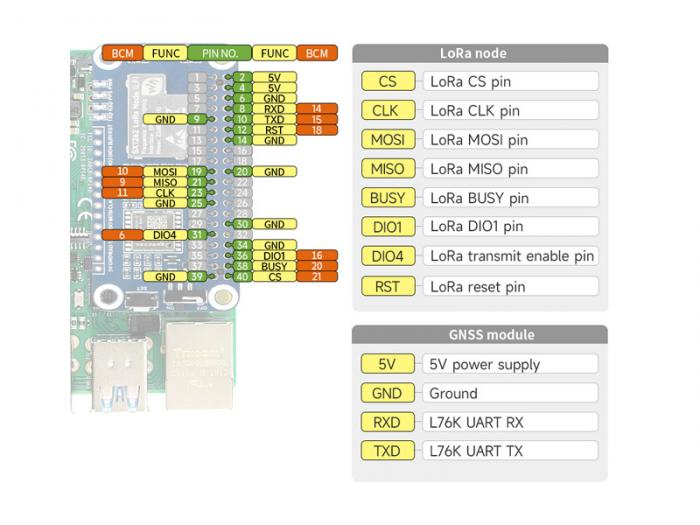Viewport: 700px width, 525px height.
Task: Click the yellow TXD tag in GNSS module legend
Action: (388, 450)
